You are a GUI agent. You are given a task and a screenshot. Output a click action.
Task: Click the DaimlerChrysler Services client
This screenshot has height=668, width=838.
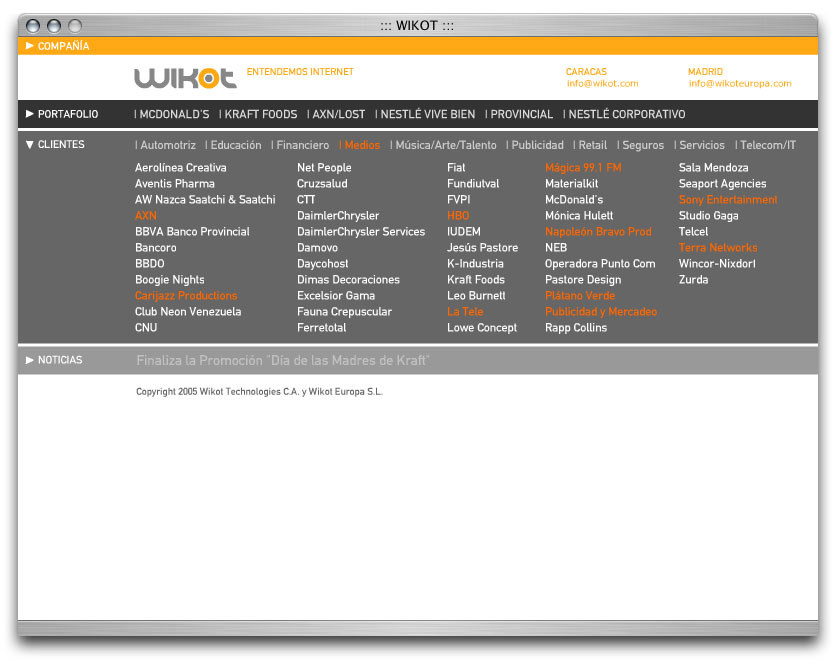361,232
